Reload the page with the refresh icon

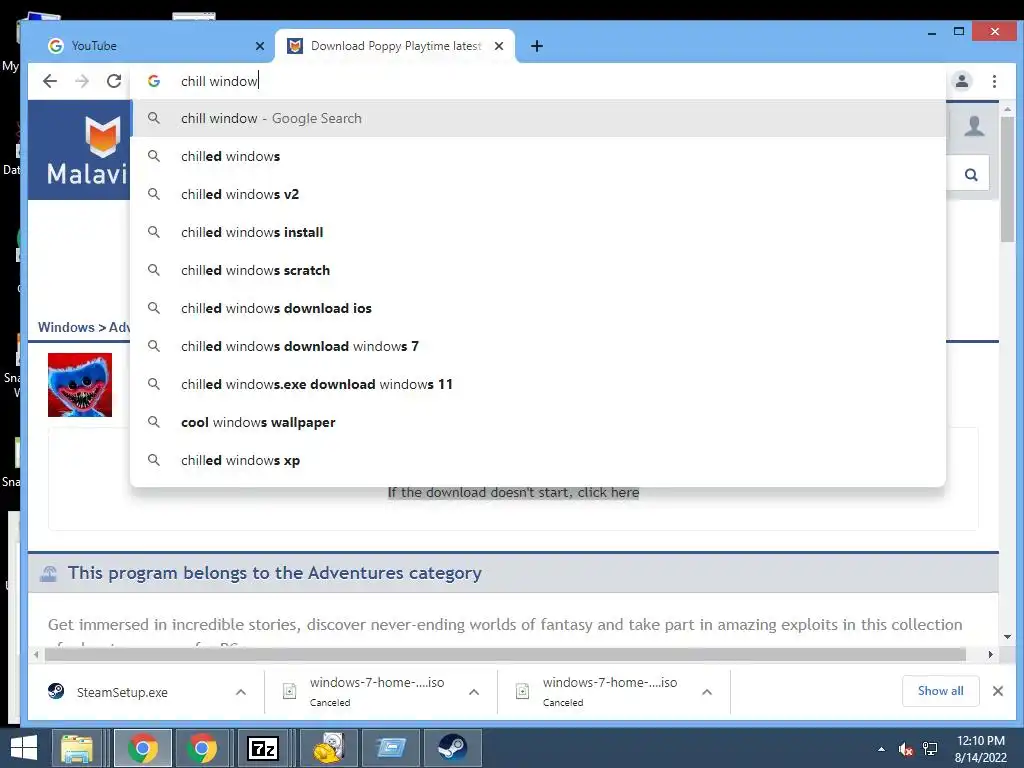(114, 81)
